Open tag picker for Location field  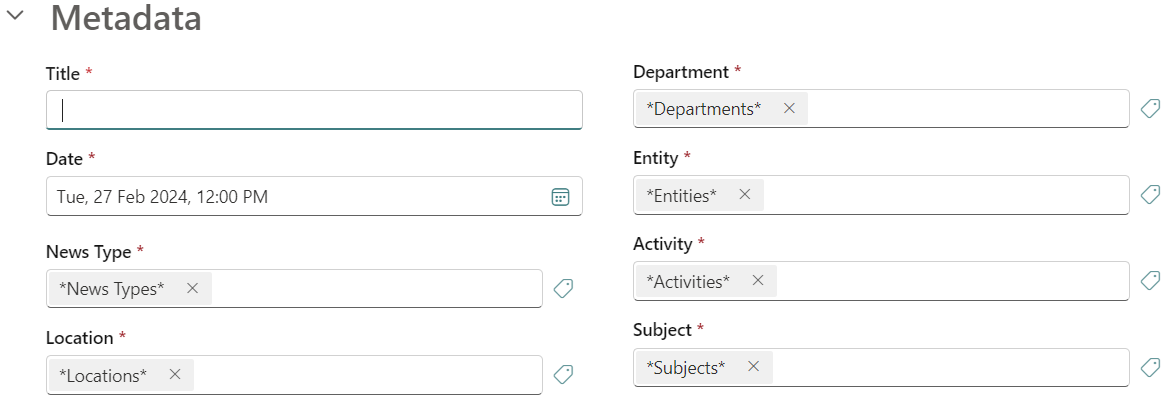[564, 375]
